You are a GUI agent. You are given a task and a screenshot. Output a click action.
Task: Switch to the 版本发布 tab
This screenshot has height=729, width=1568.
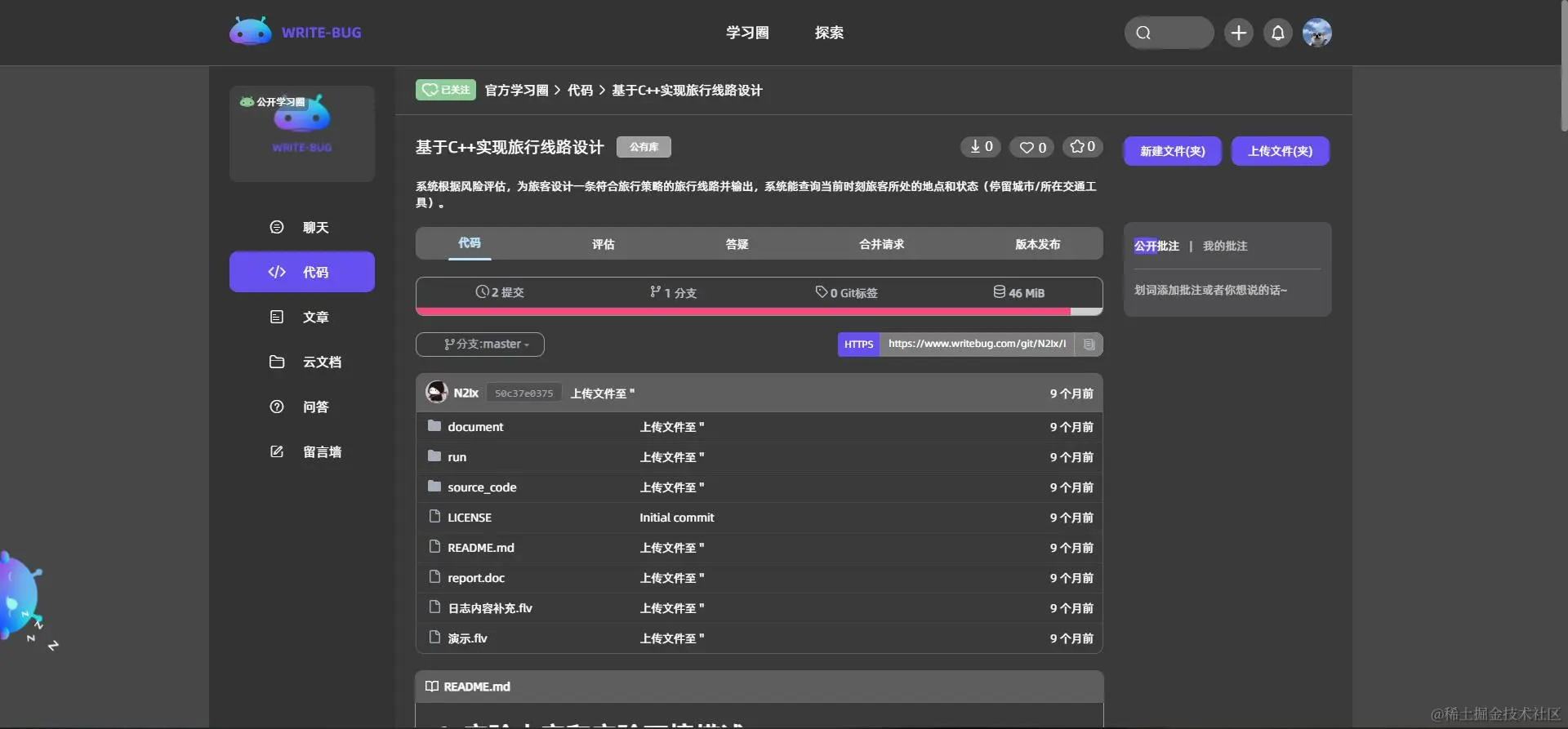click(1038, 244)
